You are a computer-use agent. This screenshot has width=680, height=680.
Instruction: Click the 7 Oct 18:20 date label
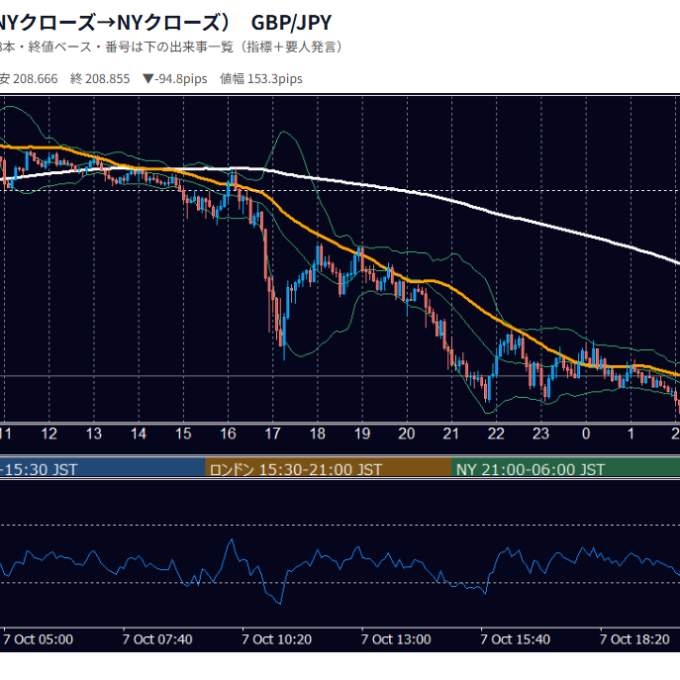[x=634, y=639]
